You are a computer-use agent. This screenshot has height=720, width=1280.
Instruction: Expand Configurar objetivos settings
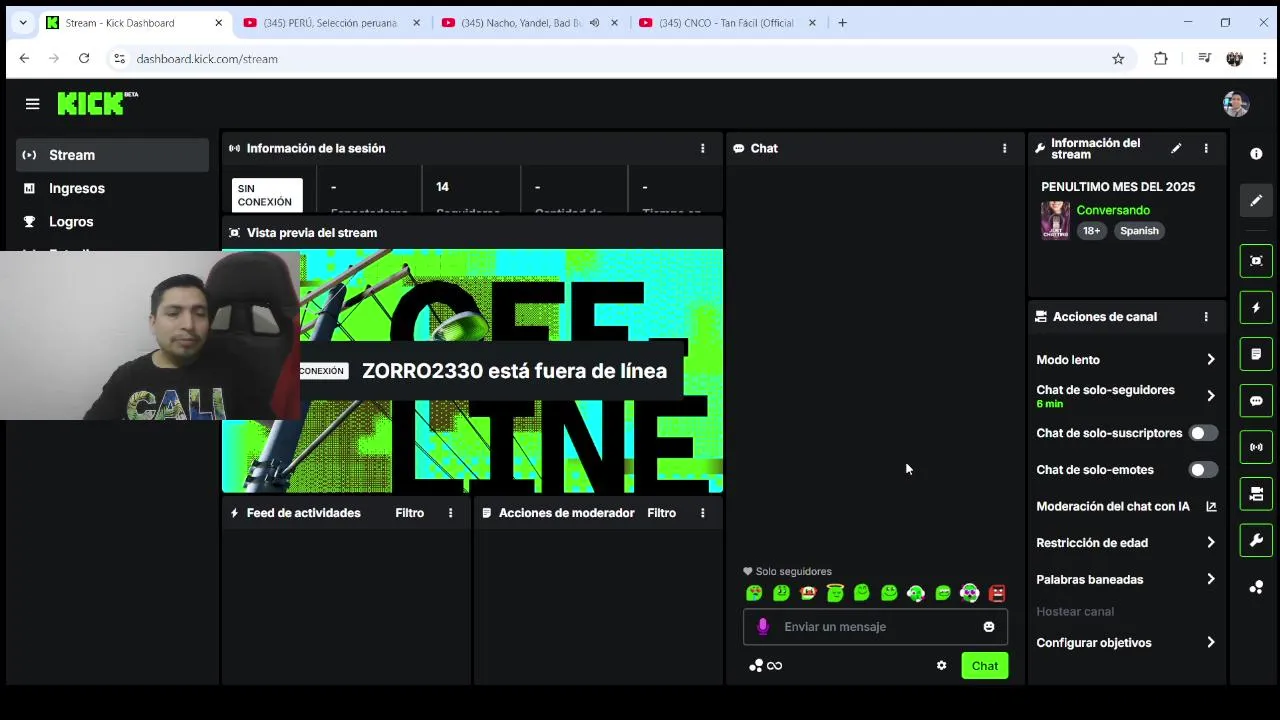[1126, 643]
